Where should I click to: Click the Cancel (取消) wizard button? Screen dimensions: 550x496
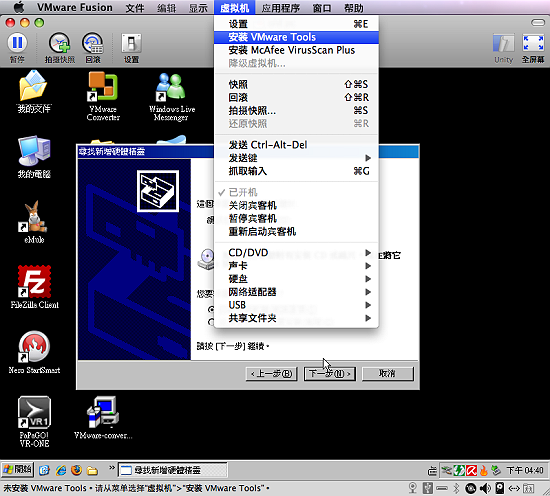(387, 374)
